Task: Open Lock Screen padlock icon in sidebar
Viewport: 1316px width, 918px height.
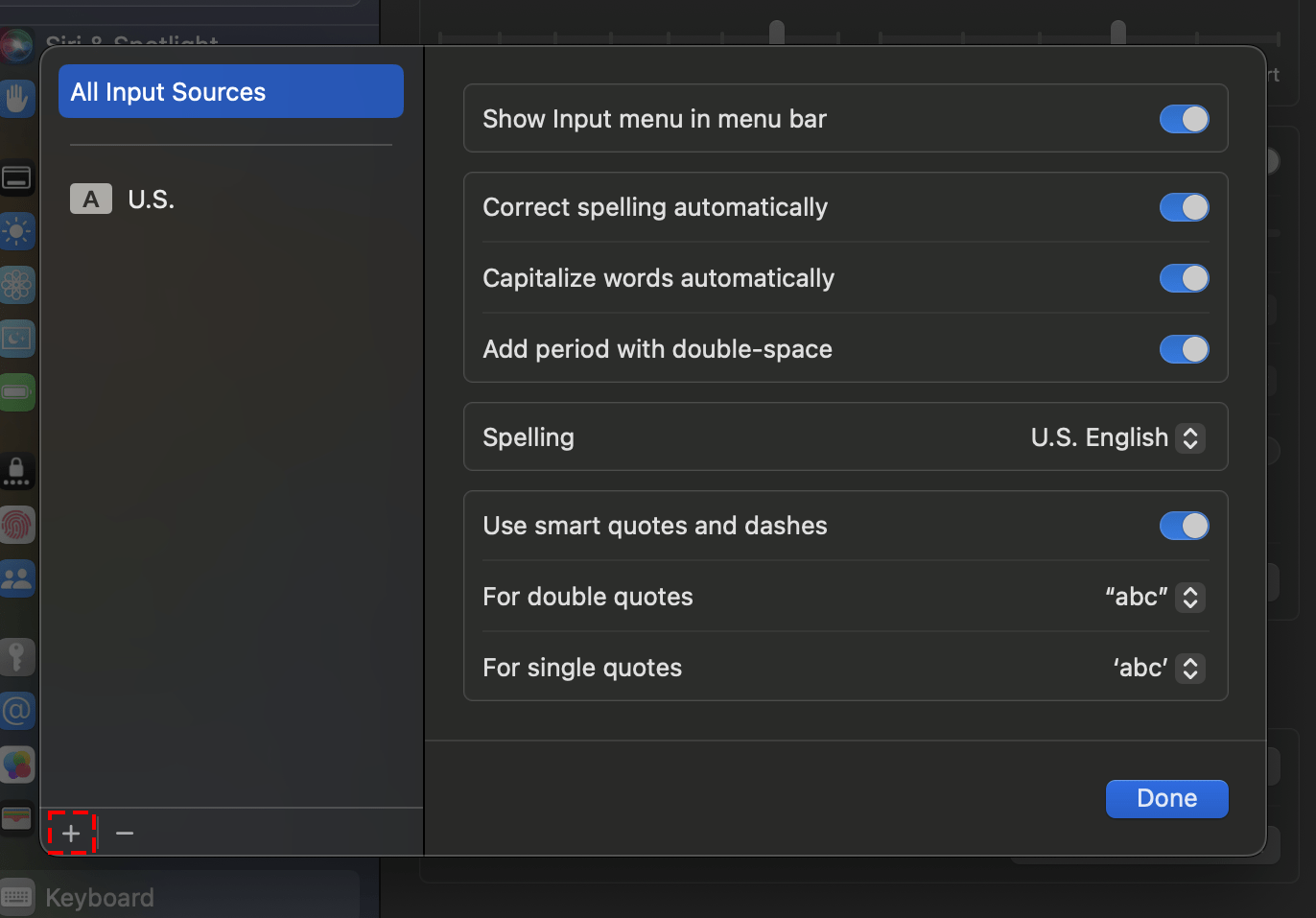Action: 17,471
